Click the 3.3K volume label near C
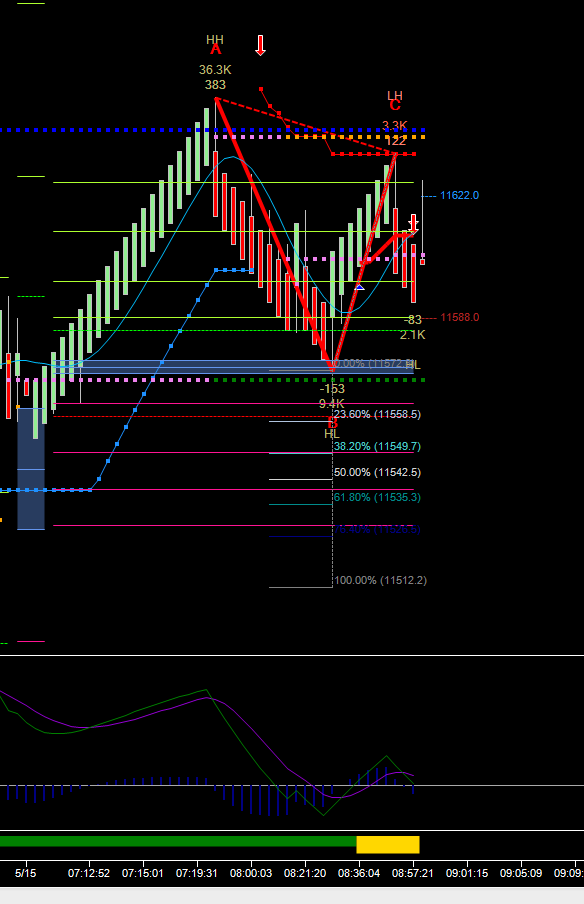Viewport: 584px width, 904px height. click(395, 125)
